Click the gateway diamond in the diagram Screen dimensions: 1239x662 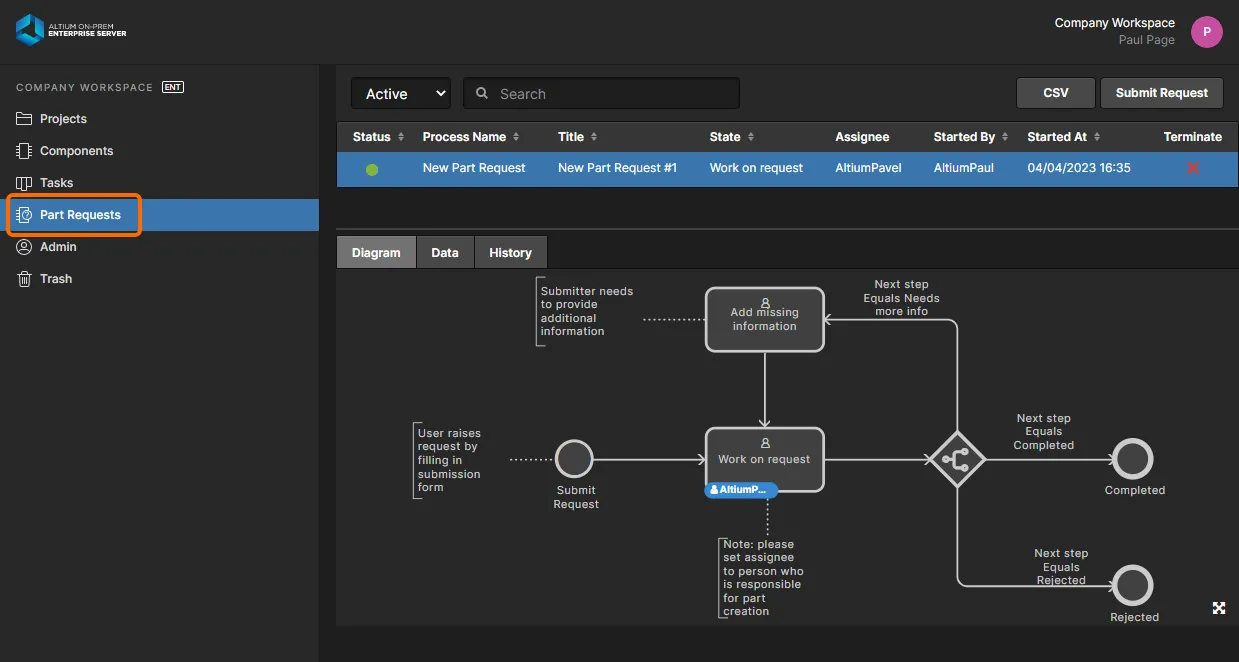(957, 459)
